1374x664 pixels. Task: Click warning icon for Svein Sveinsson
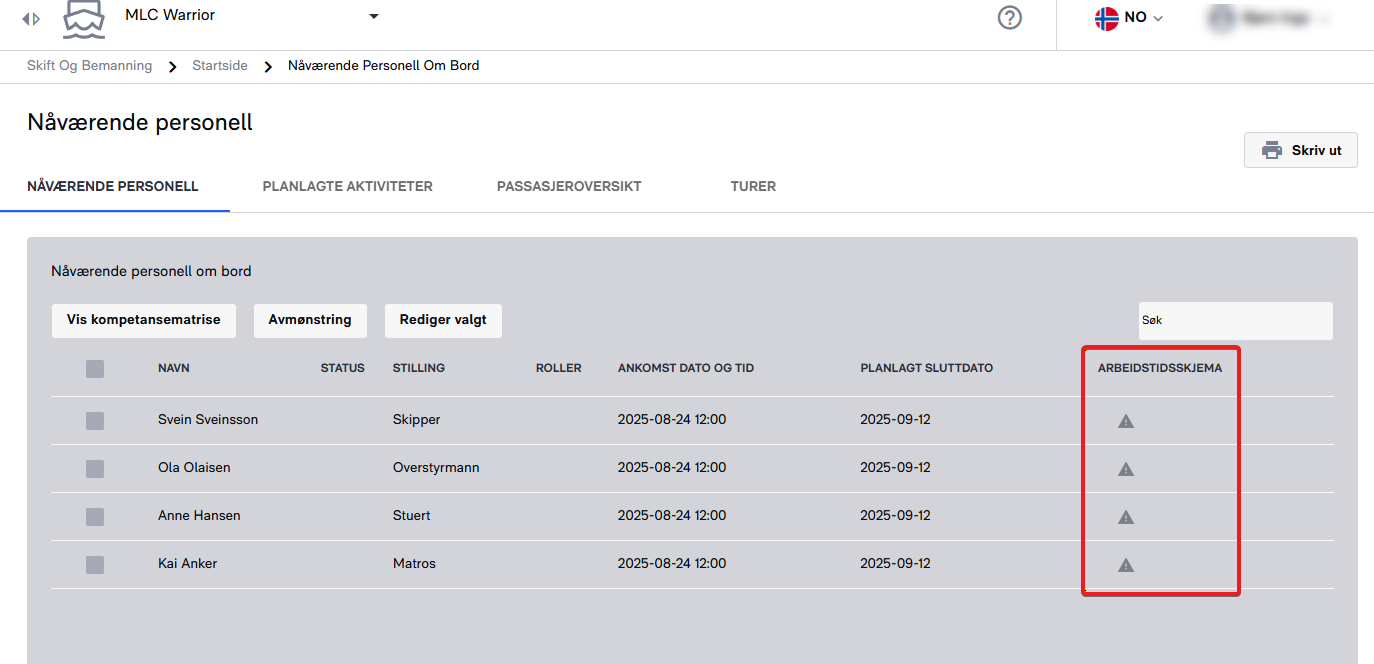[x=1125, y=421]
